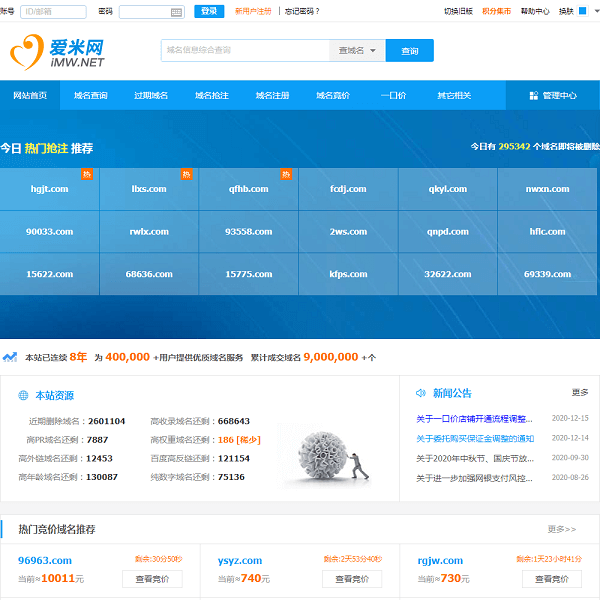The height and width of the screenshot is (600, 600).
Task: Click the iMW.NET heart logo
Action: click(x=57, y=52)
